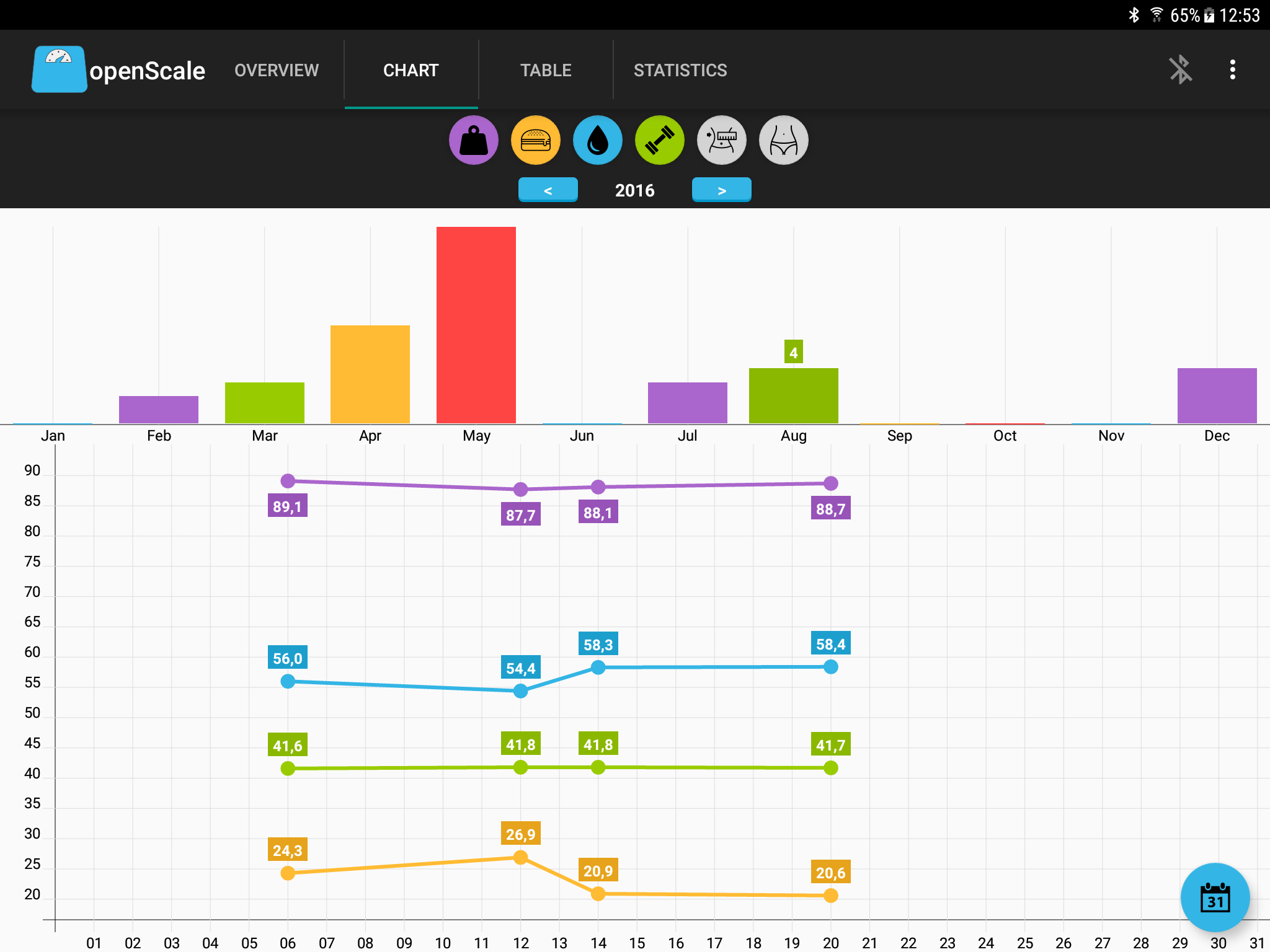Select the CHART tab

pyautogui.click(x=411, y=70)
